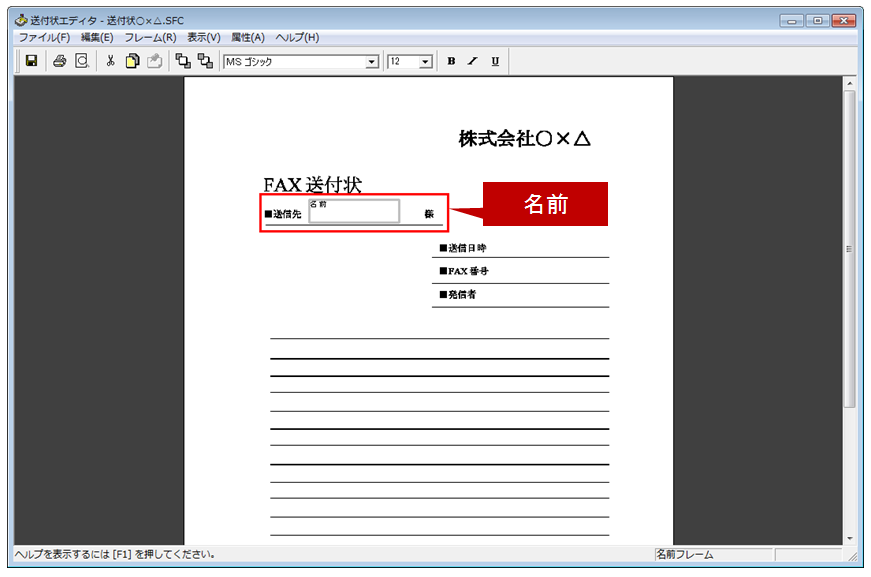Click the FAX 送付状 heading text
Viewport: 871px width, 577px height.
click(312, 184)
